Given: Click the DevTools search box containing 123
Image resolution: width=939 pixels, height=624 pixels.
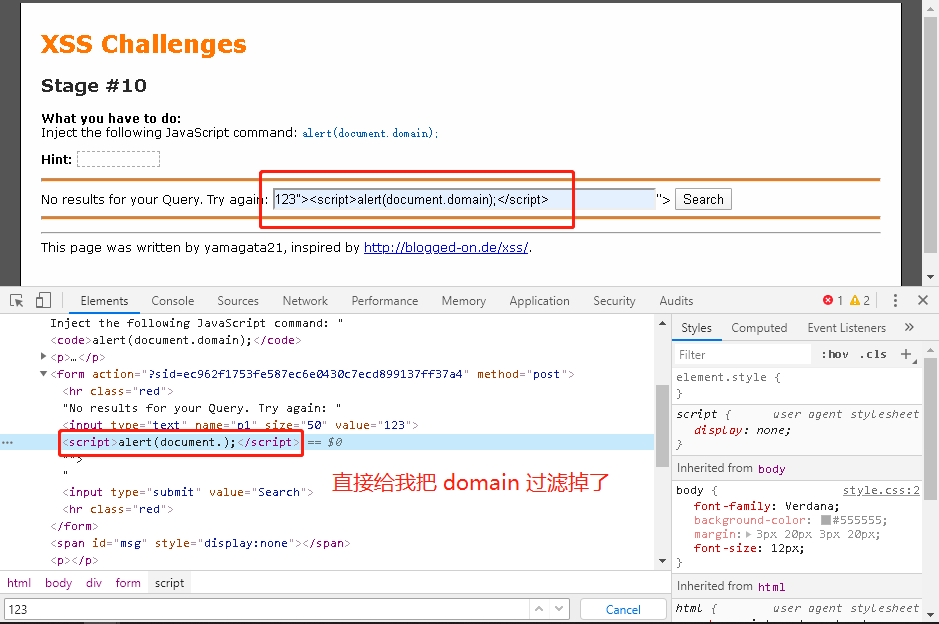Looking at the screenshot, I should point(266,609).
